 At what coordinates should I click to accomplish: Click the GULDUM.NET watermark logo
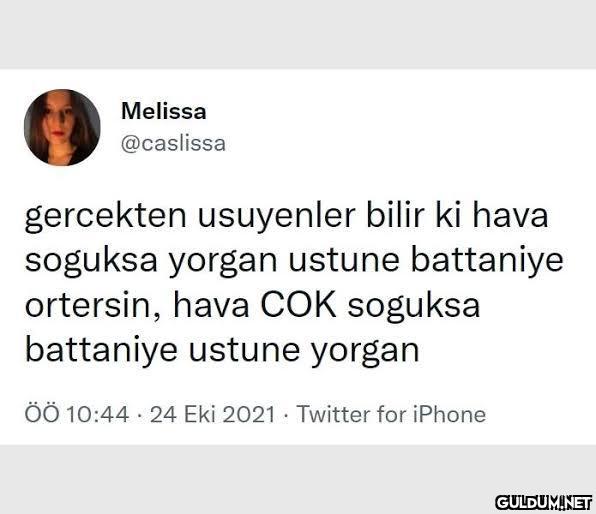point(544,503)
